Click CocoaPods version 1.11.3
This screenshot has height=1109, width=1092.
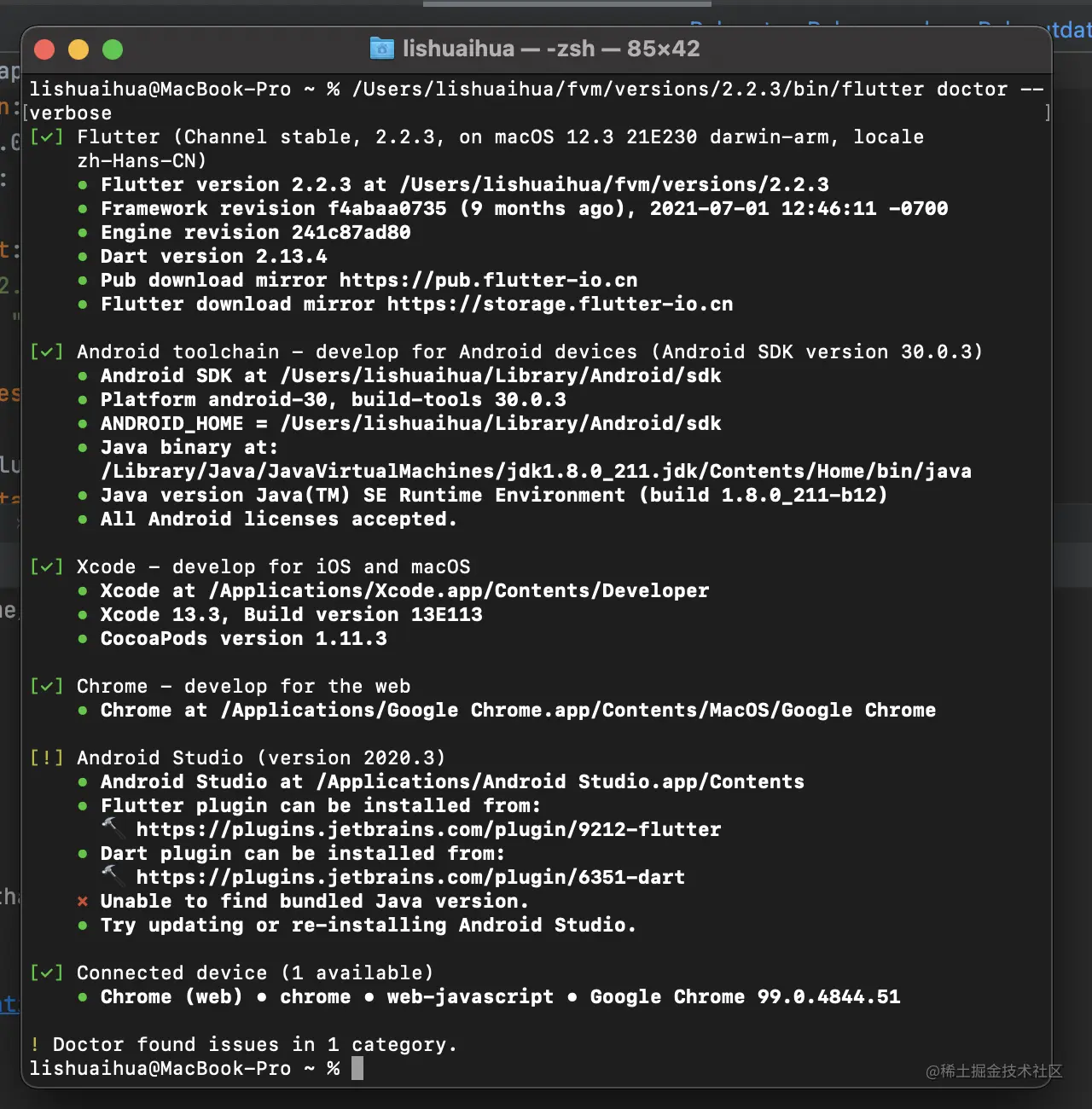tap(243, 639)
